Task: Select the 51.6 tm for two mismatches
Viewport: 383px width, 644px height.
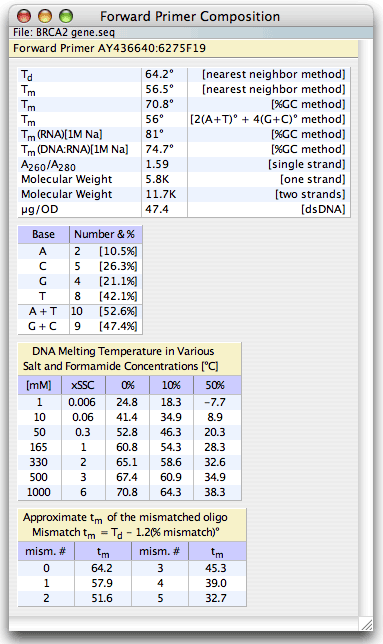Action: (102, 598)
